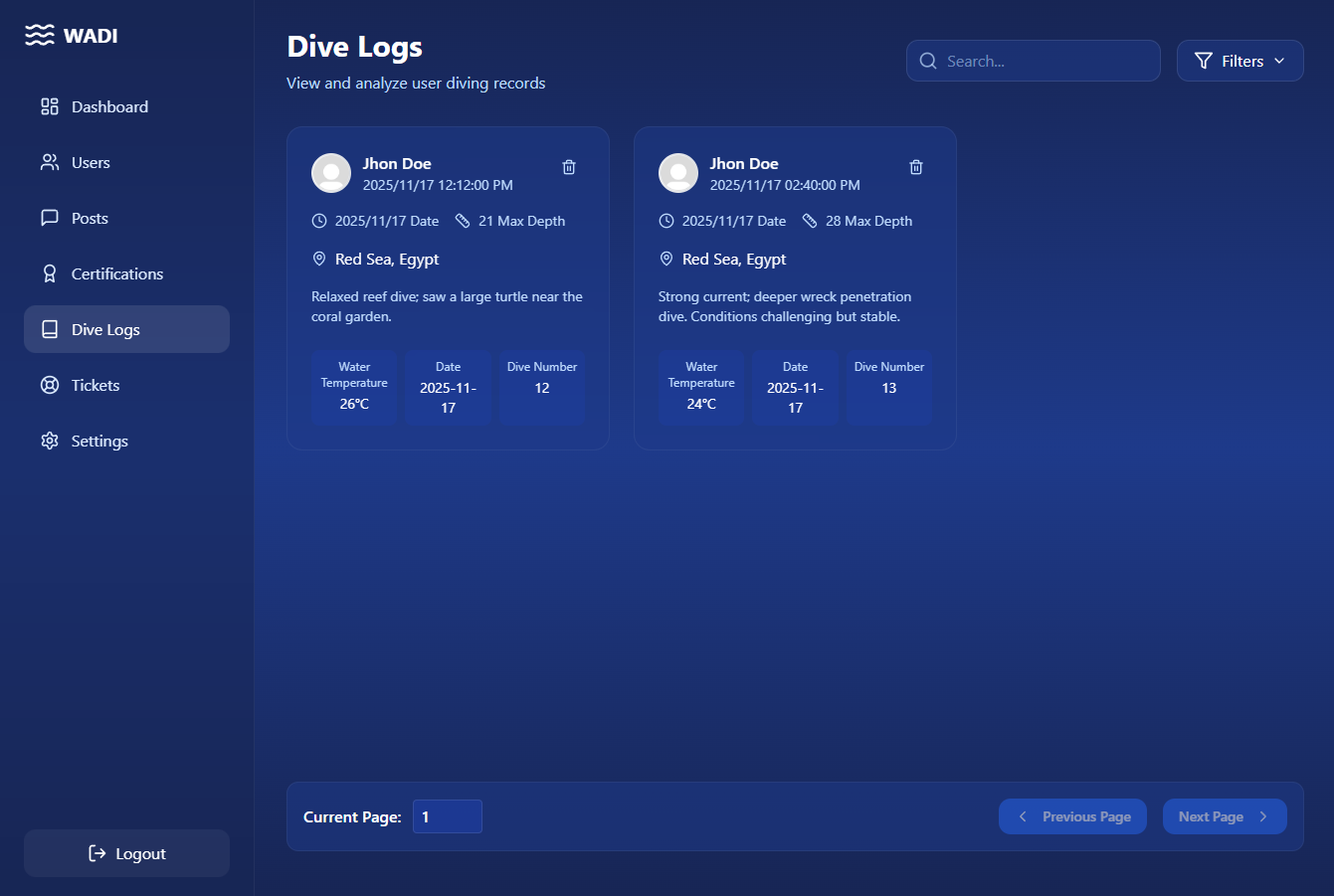1334x896 pixels.
Task: Click the funnel filter icon
Action: point(1204,61)
